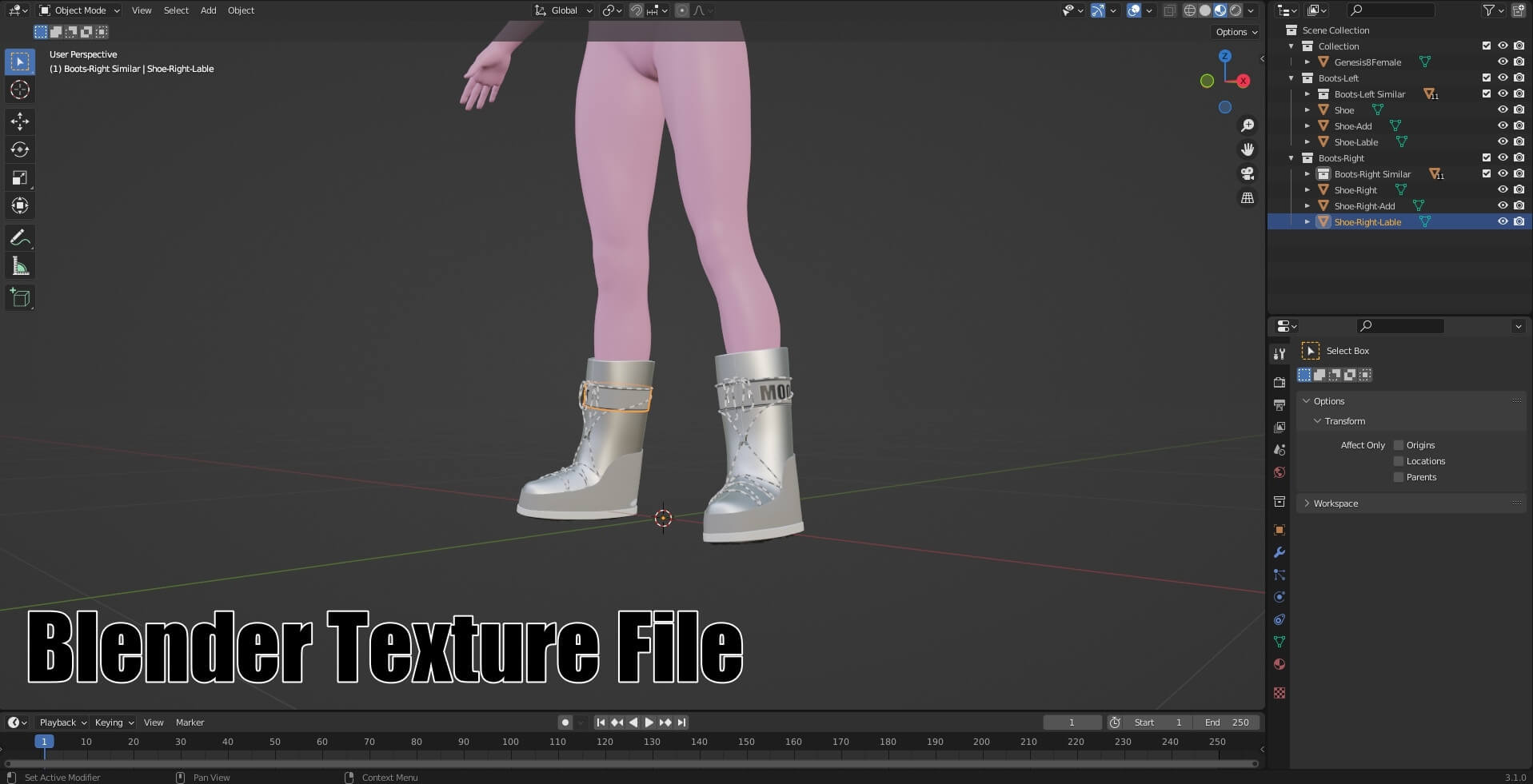
Task: Open Global transform orientation dropdown
Action: [x=564, y=10]
